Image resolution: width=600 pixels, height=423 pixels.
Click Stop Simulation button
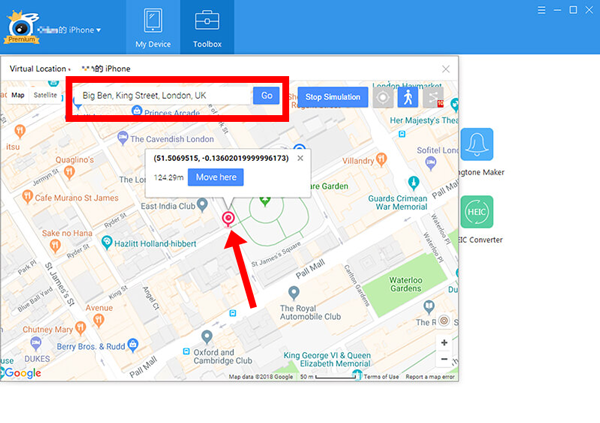333,97
